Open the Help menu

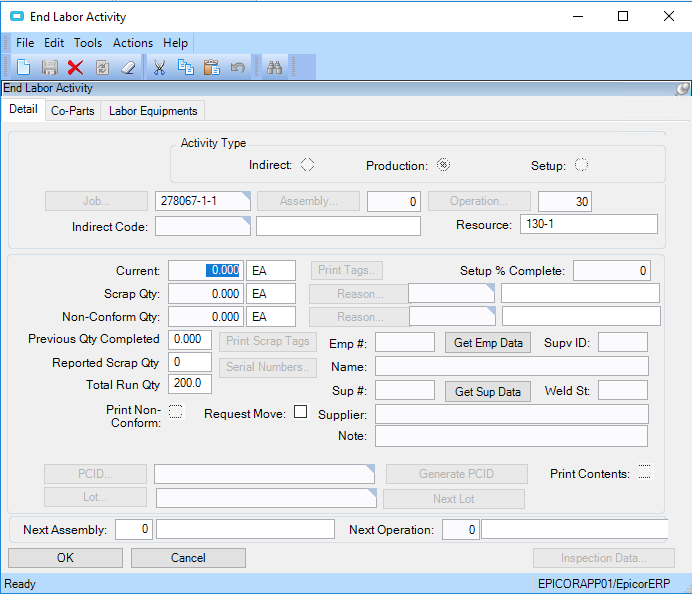tap(176, 43)
